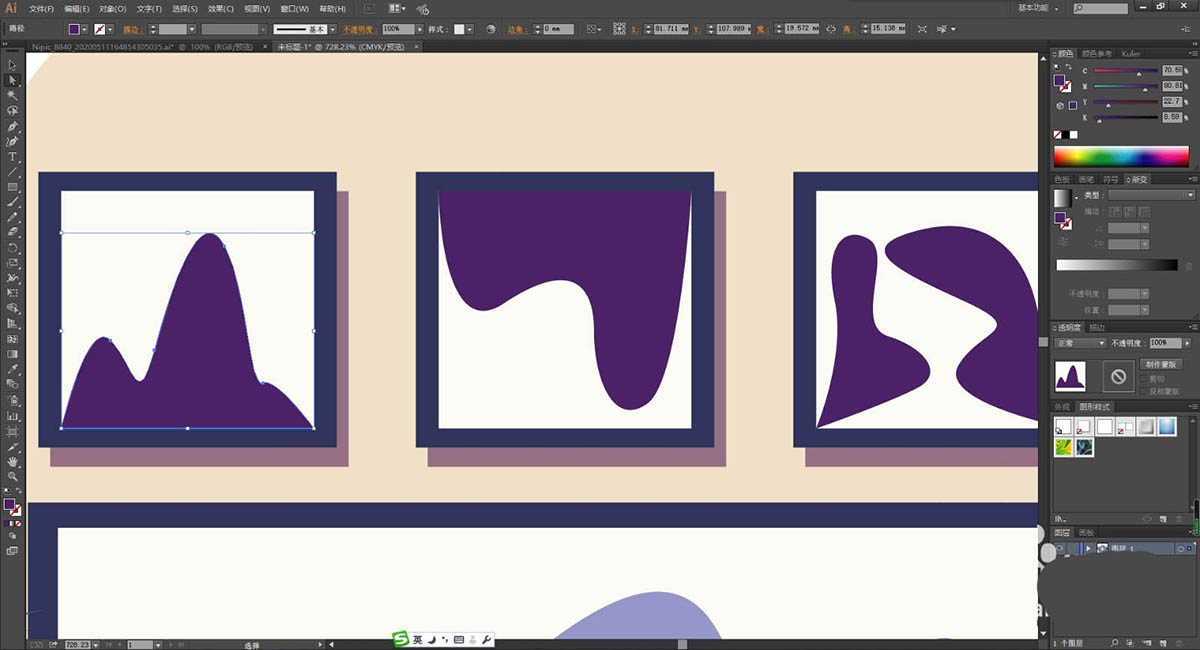The height and width of the screenshot is (650, 1200).
Task: Open the blend mode 正常 dropdown
Action: pyautogui.click(x=1079, y=343)
